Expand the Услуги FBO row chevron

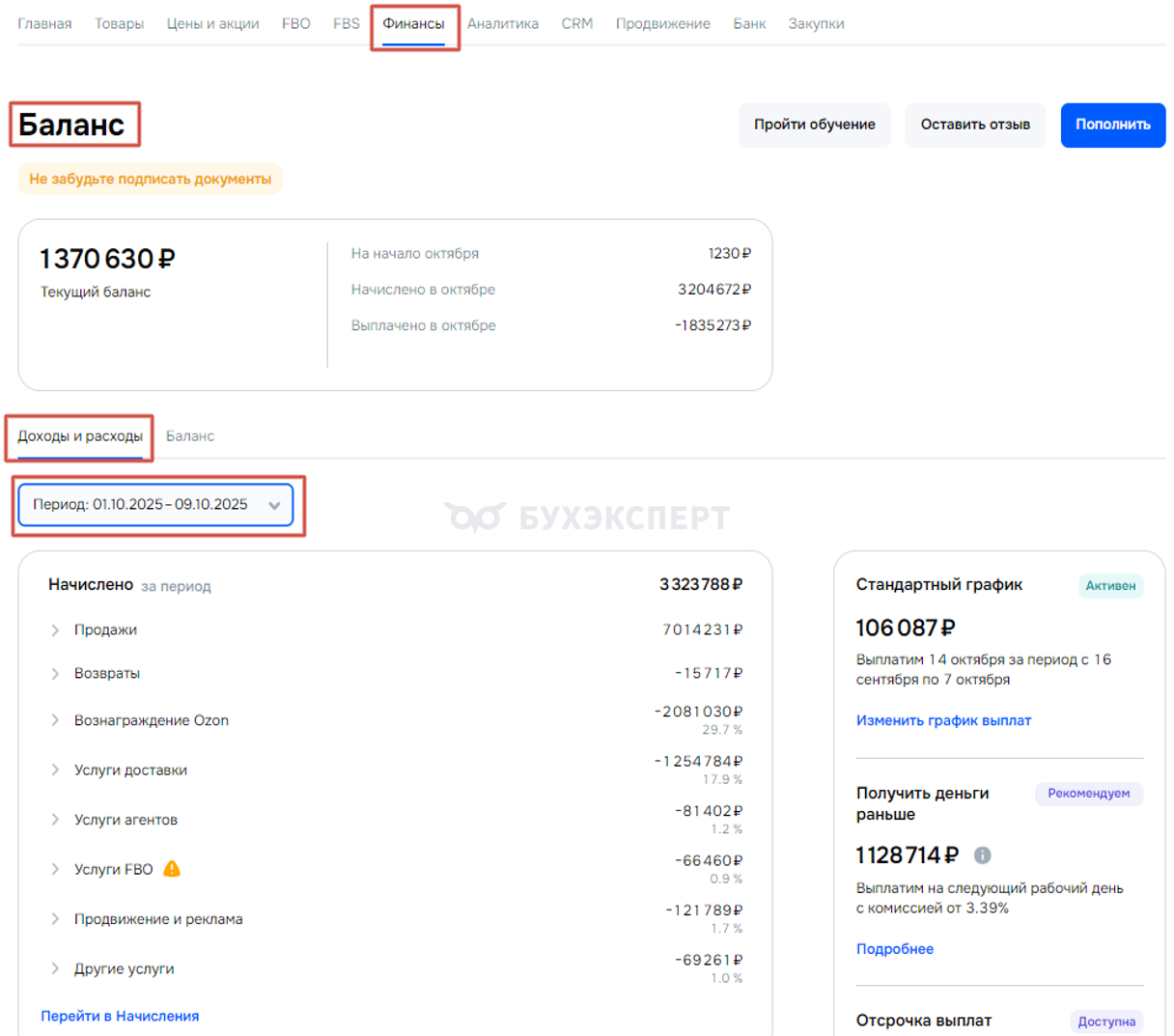pyautogui.click(x=55, y=869)
